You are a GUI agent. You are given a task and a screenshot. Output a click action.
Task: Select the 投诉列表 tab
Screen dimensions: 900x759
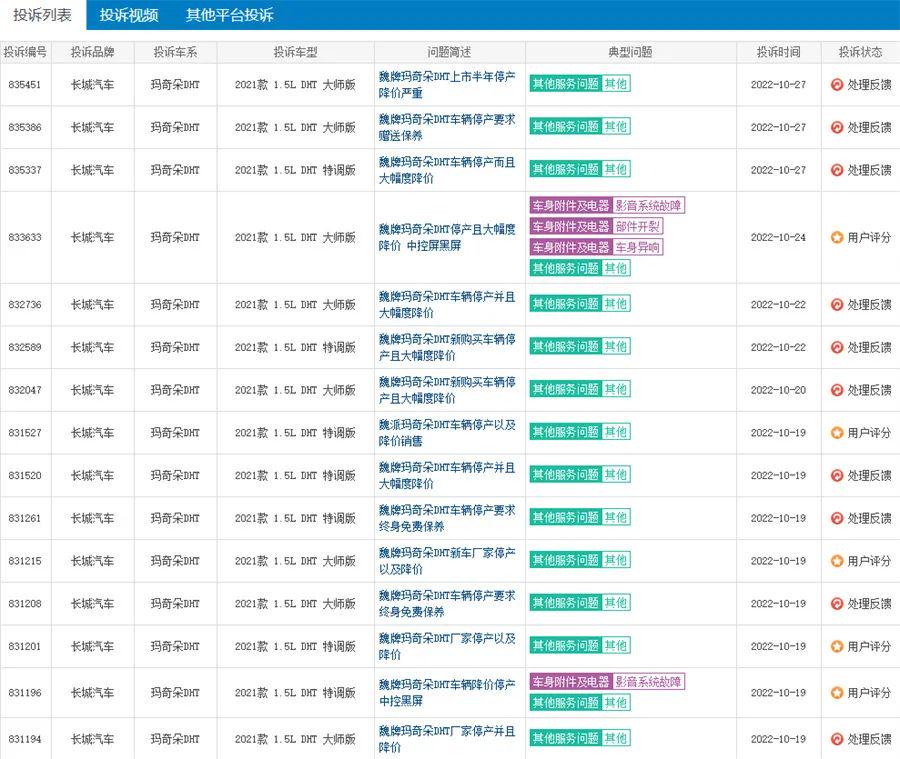point(42,15)
